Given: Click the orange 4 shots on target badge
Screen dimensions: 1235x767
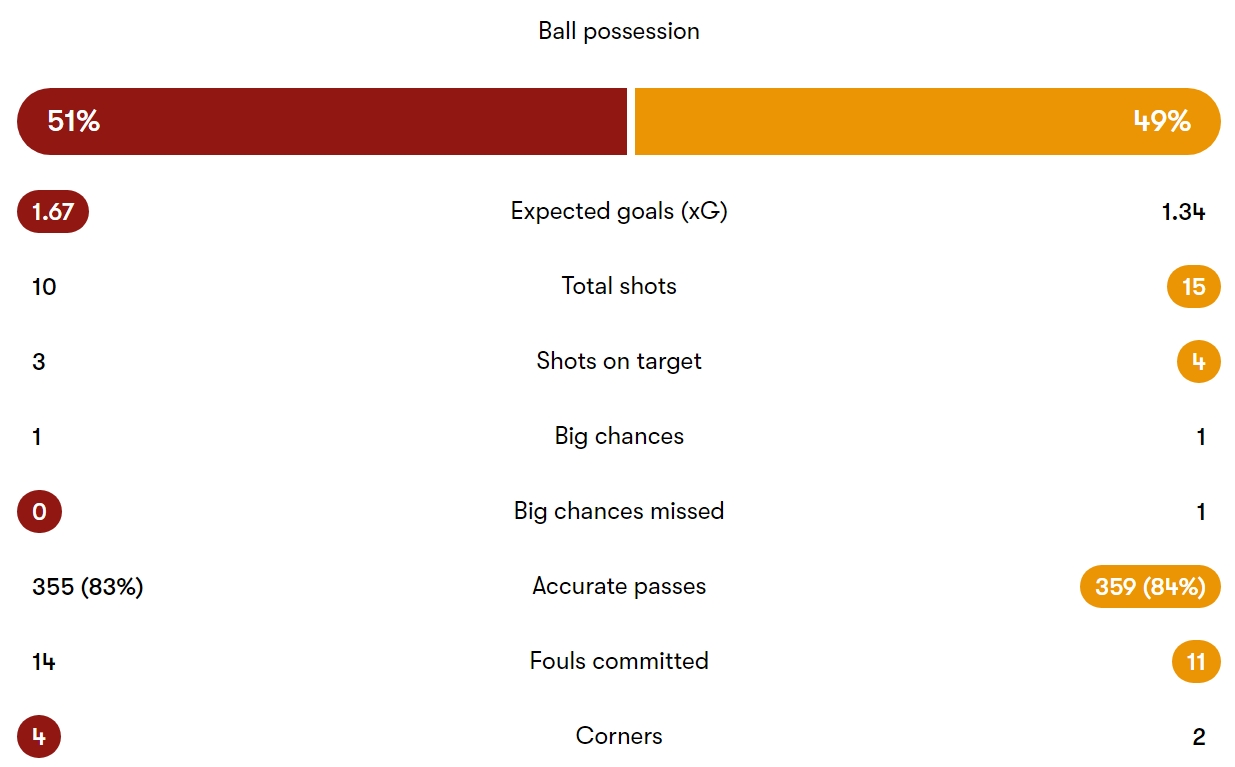Looking at the screenshot, I should 1199,362.
